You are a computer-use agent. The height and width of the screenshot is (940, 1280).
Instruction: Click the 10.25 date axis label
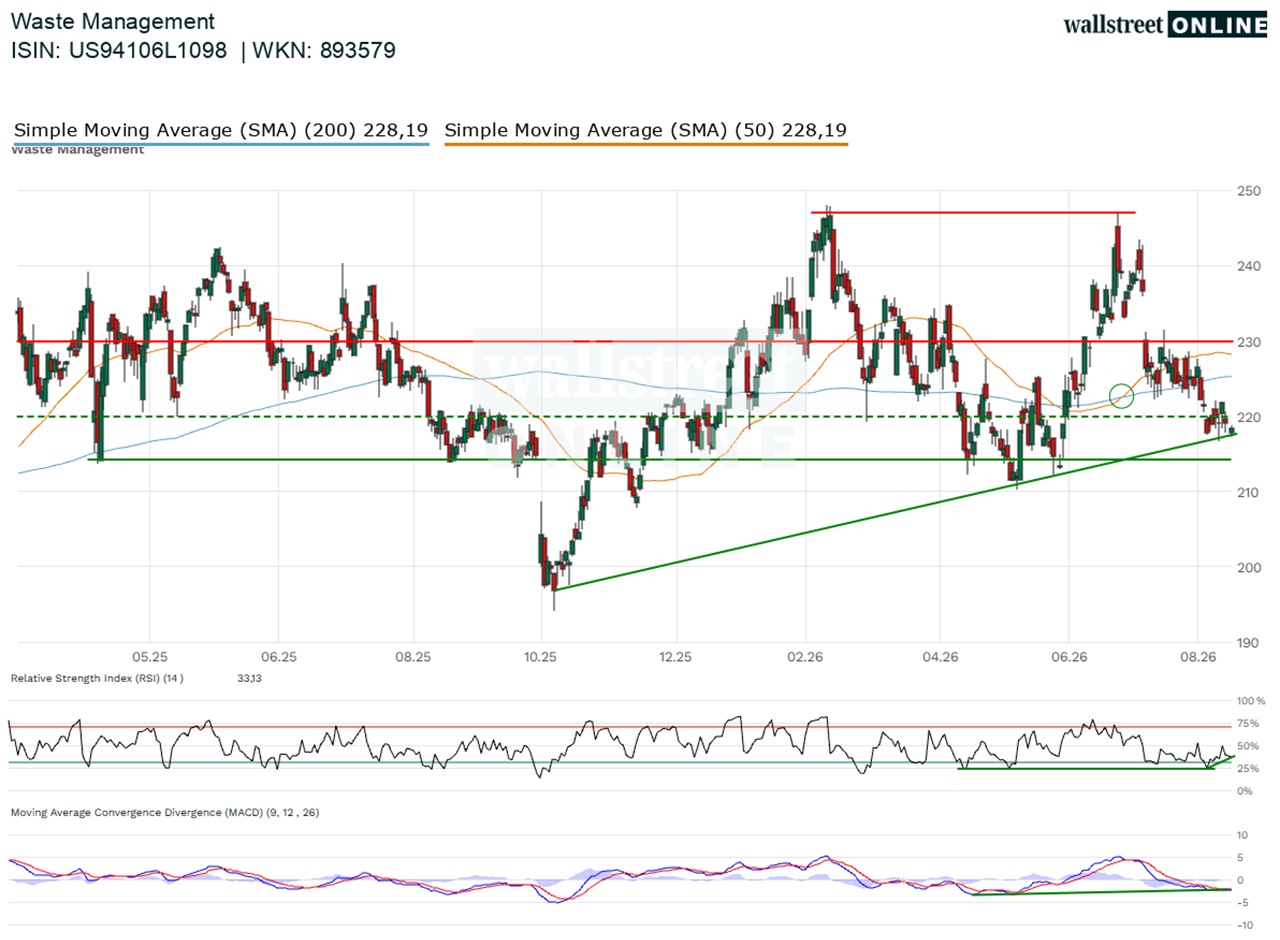coord(540,655)
